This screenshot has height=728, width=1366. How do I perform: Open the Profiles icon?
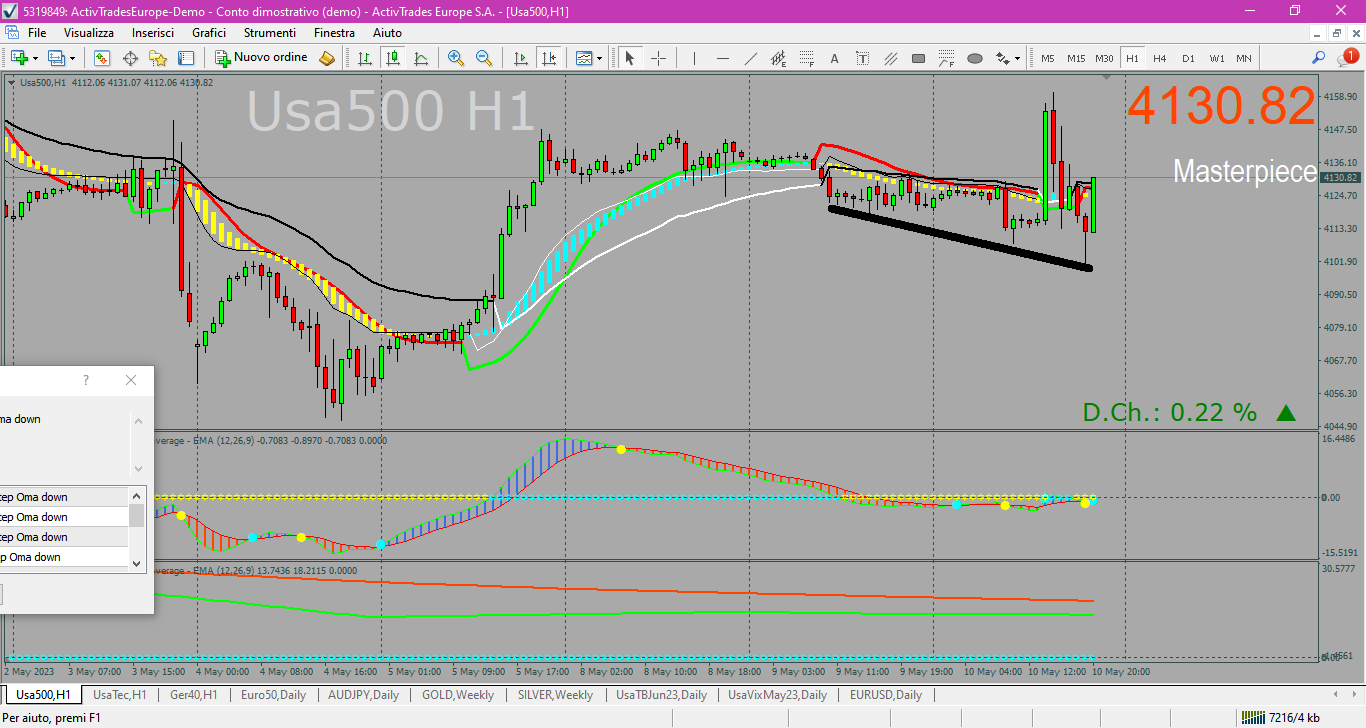[56, 58]
